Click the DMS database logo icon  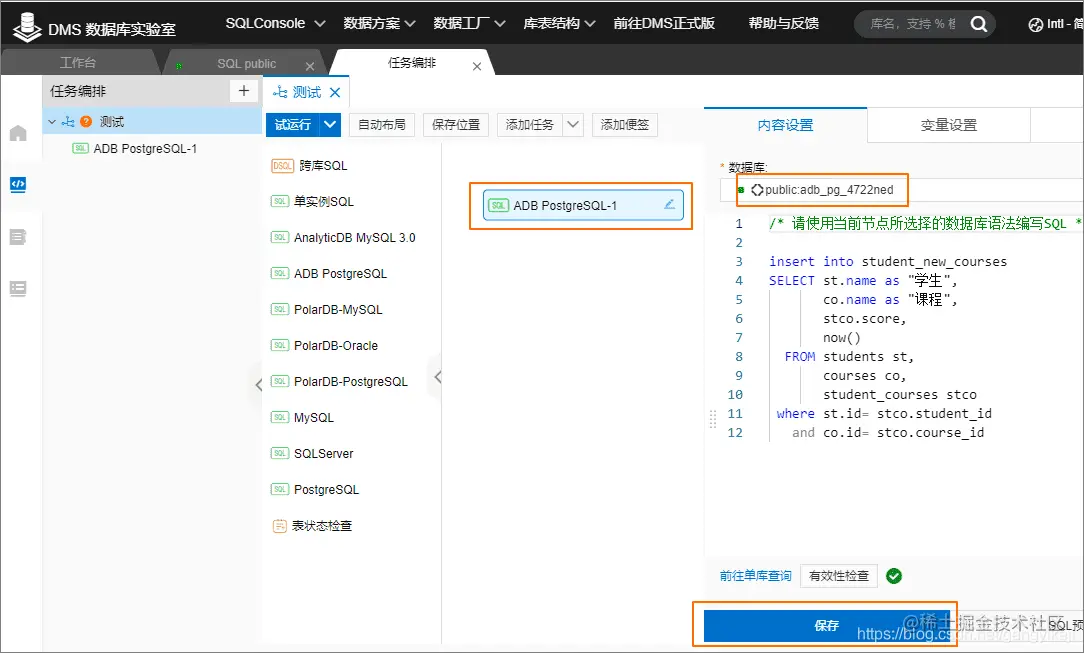(x=27, y=27)
